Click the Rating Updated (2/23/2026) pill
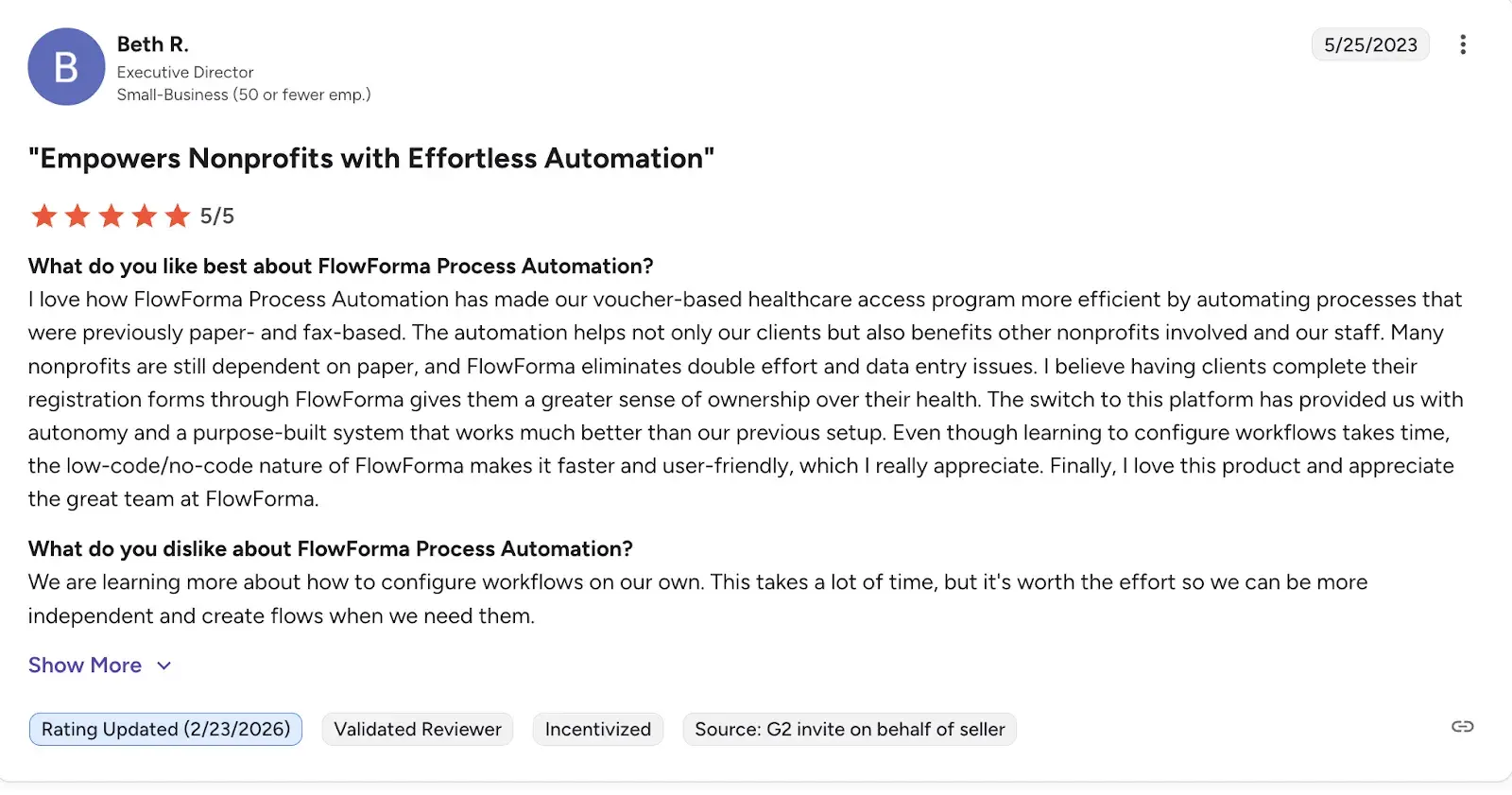This screenshot has height=795, width=1512. coord(164,729)
